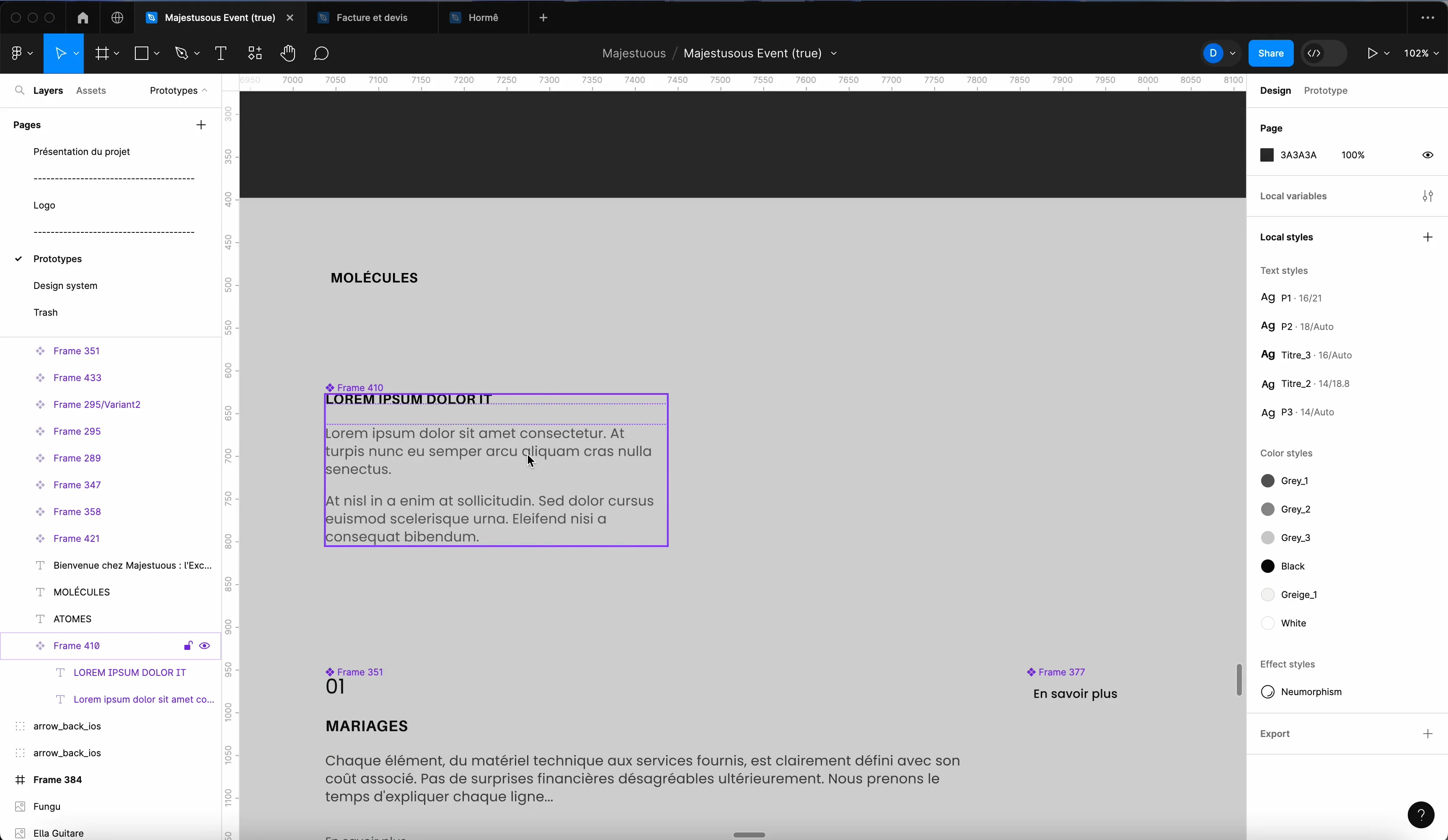Collapse the Prototypes pages dropdown
This screenshot has height=840, width=1448.
coord(178,91)
